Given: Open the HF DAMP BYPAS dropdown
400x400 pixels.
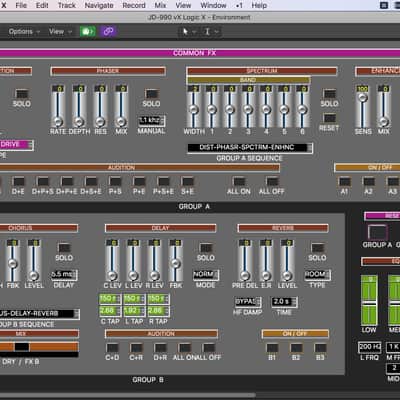Looking at the screenshot, I should [248, 302].
